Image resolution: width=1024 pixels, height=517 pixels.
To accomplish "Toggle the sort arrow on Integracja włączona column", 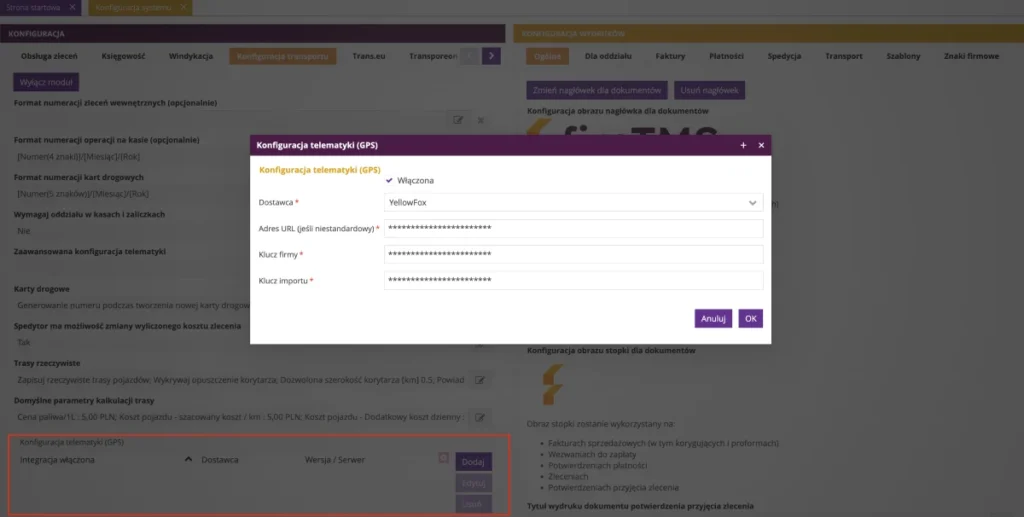I will click(188, 460).
